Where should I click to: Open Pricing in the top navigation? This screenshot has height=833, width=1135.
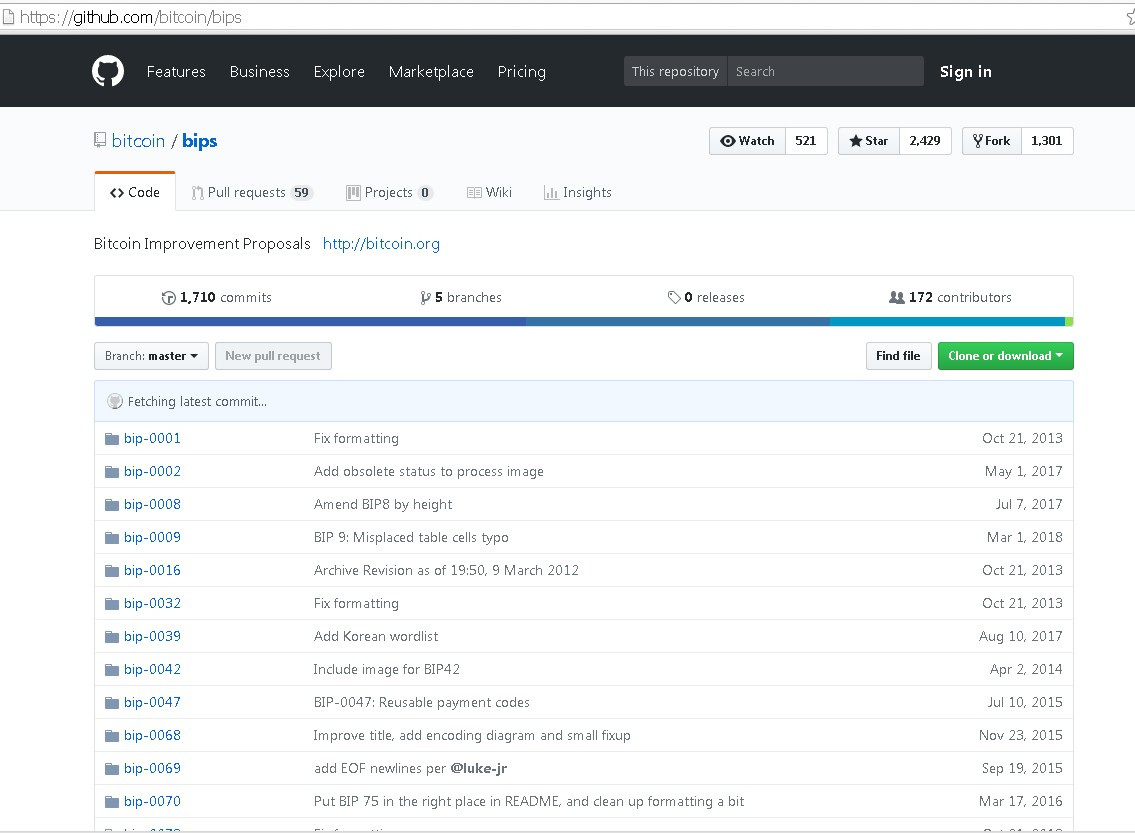pos(521,72)
